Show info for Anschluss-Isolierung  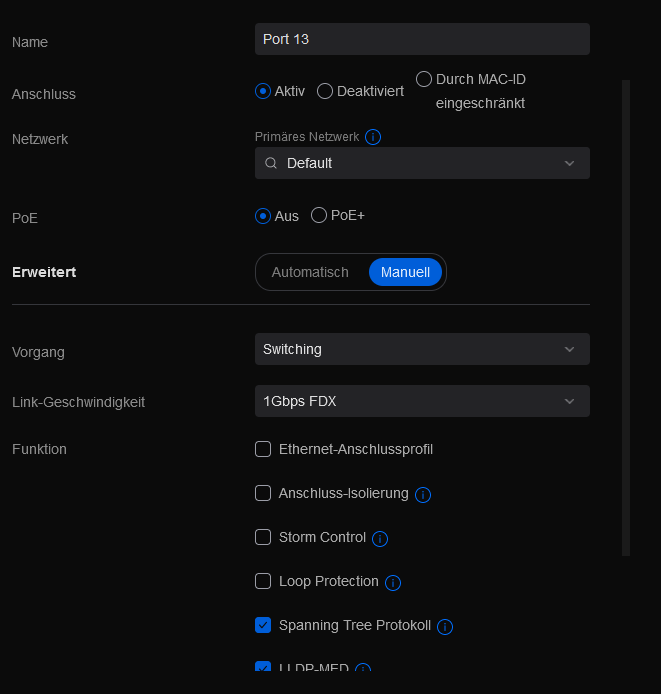pyautogui.click(x=423, y=494)
